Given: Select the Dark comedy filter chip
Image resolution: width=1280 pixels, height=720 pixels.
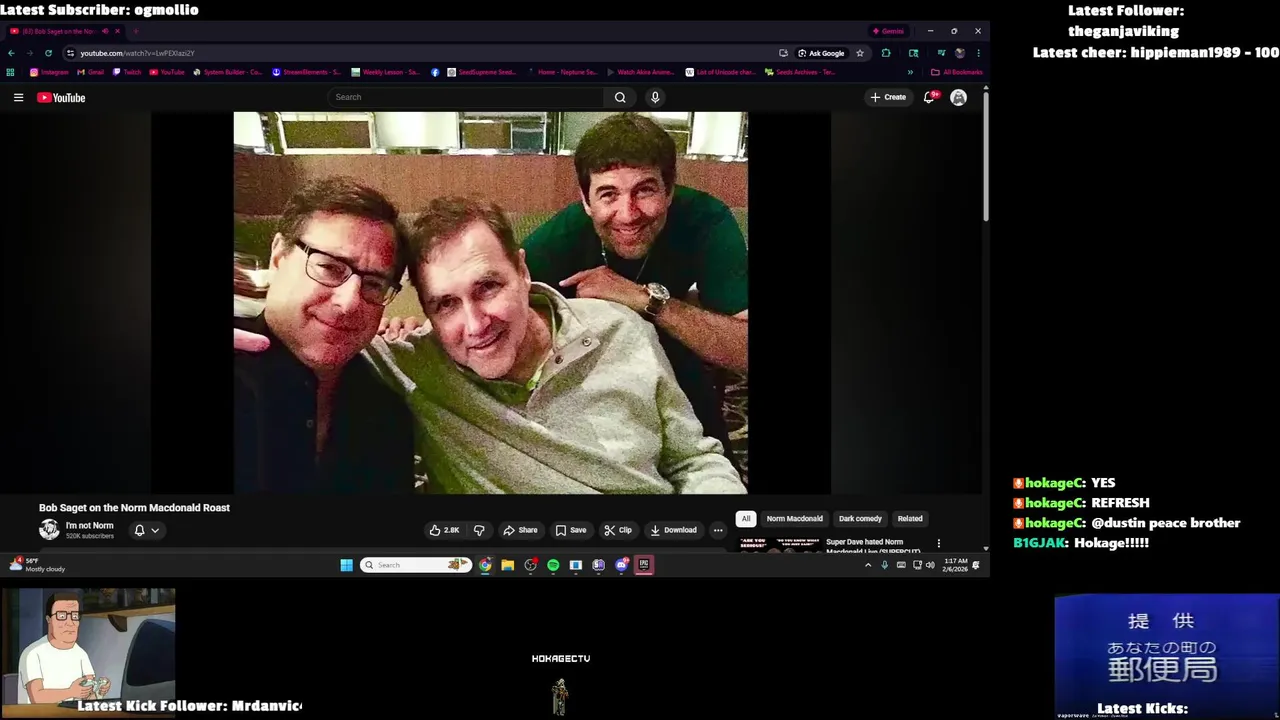Looking at the screenshot, I should (860, 518).
